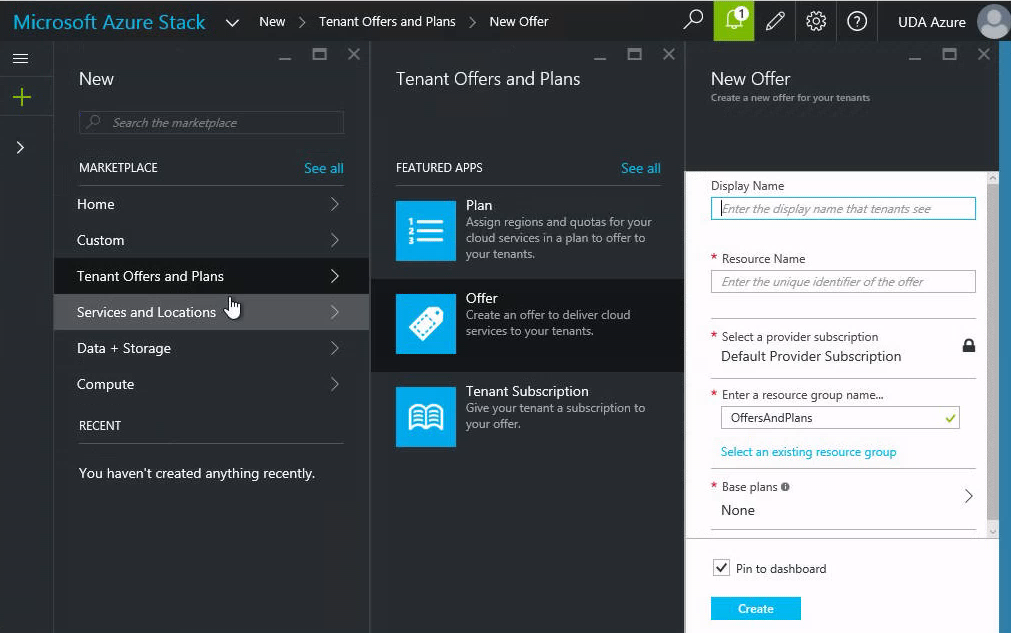Screen dimensions: 1011x633
Task: Click See all next to Featured Apps
Action: coord(640,168)
